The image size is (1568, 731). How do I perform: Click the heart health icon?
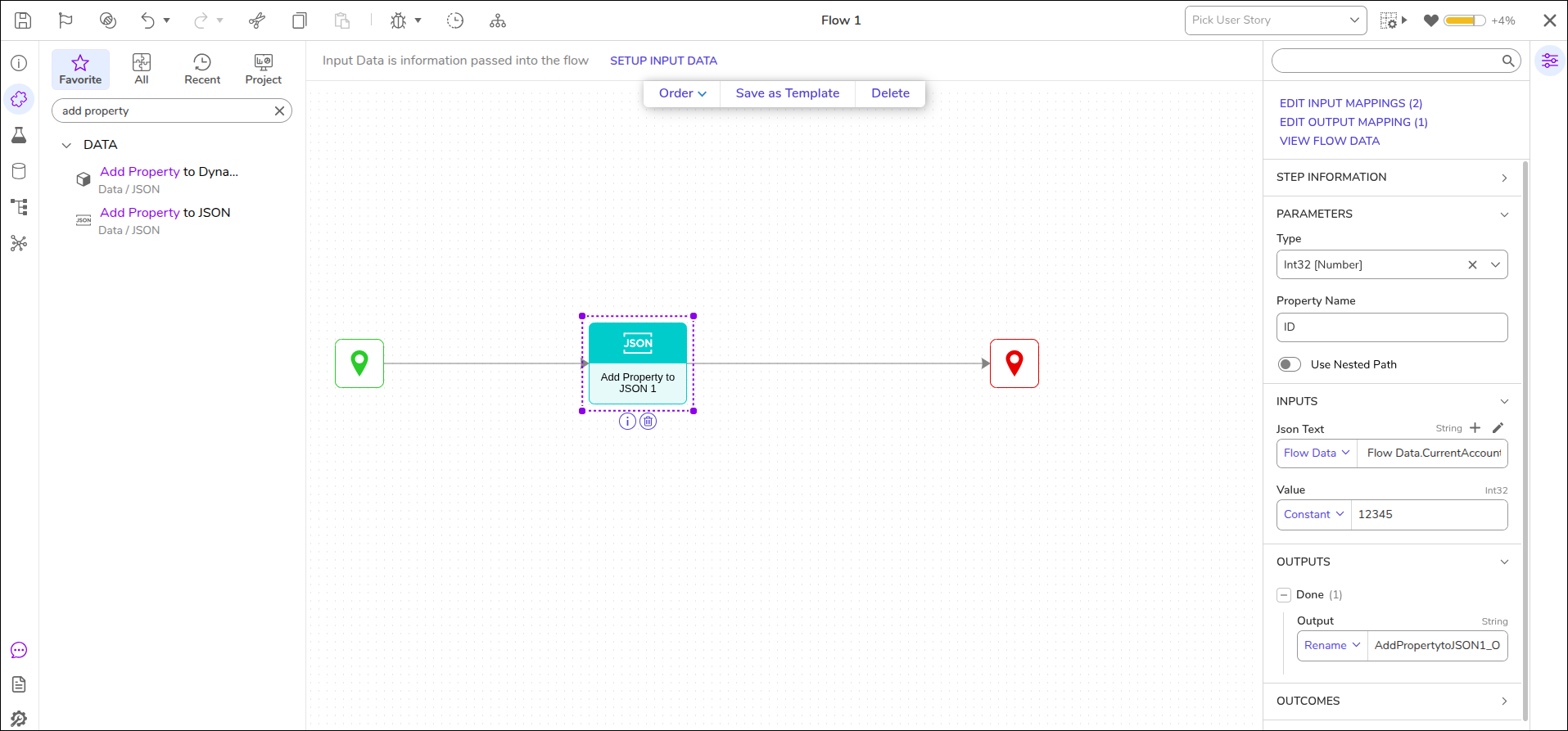[x=1431, y=20]
